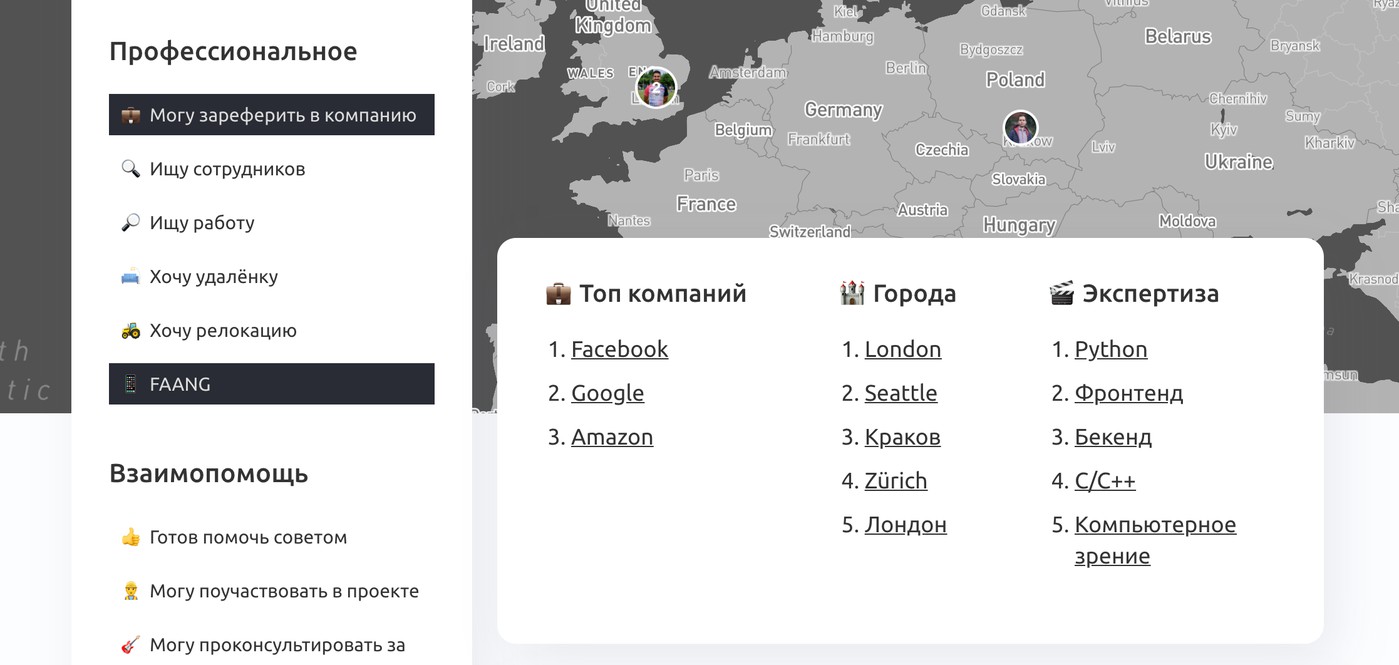Click the couch icon beside 'Хочу удалёнку'
Screen dimensions: 1399x665
tap(130, 277)
